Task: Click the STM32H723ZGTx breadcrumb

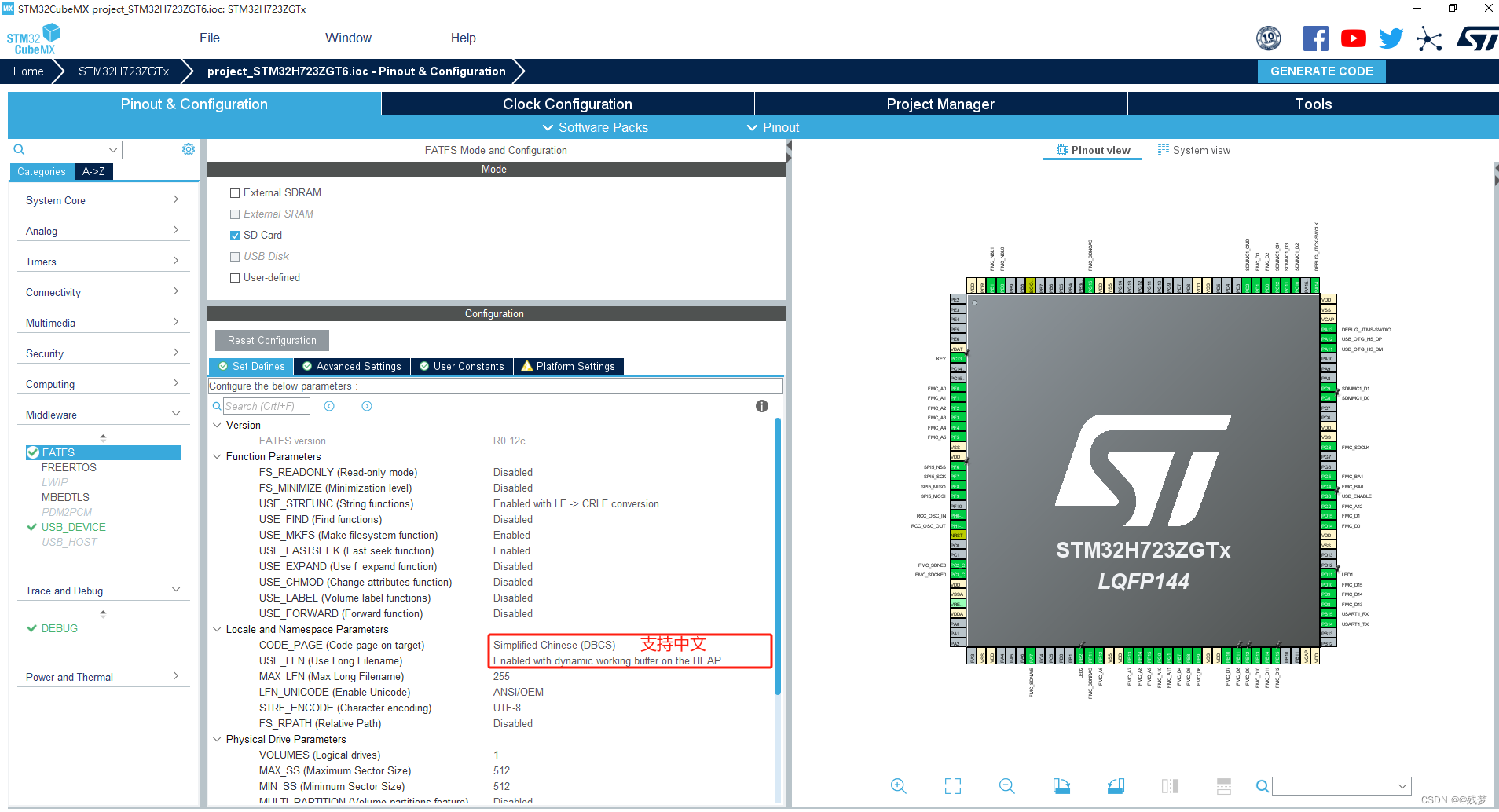Action: 123,71
